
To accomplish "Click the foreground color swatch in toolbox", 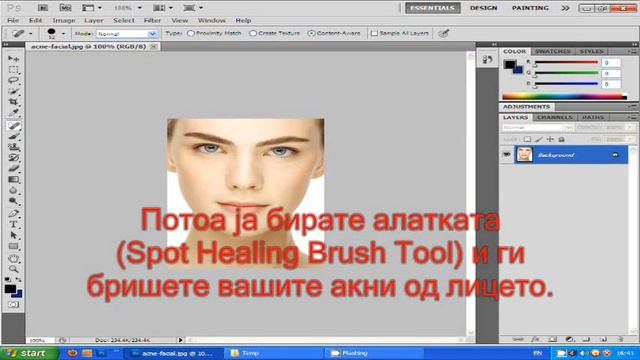I will click(10, 289).
